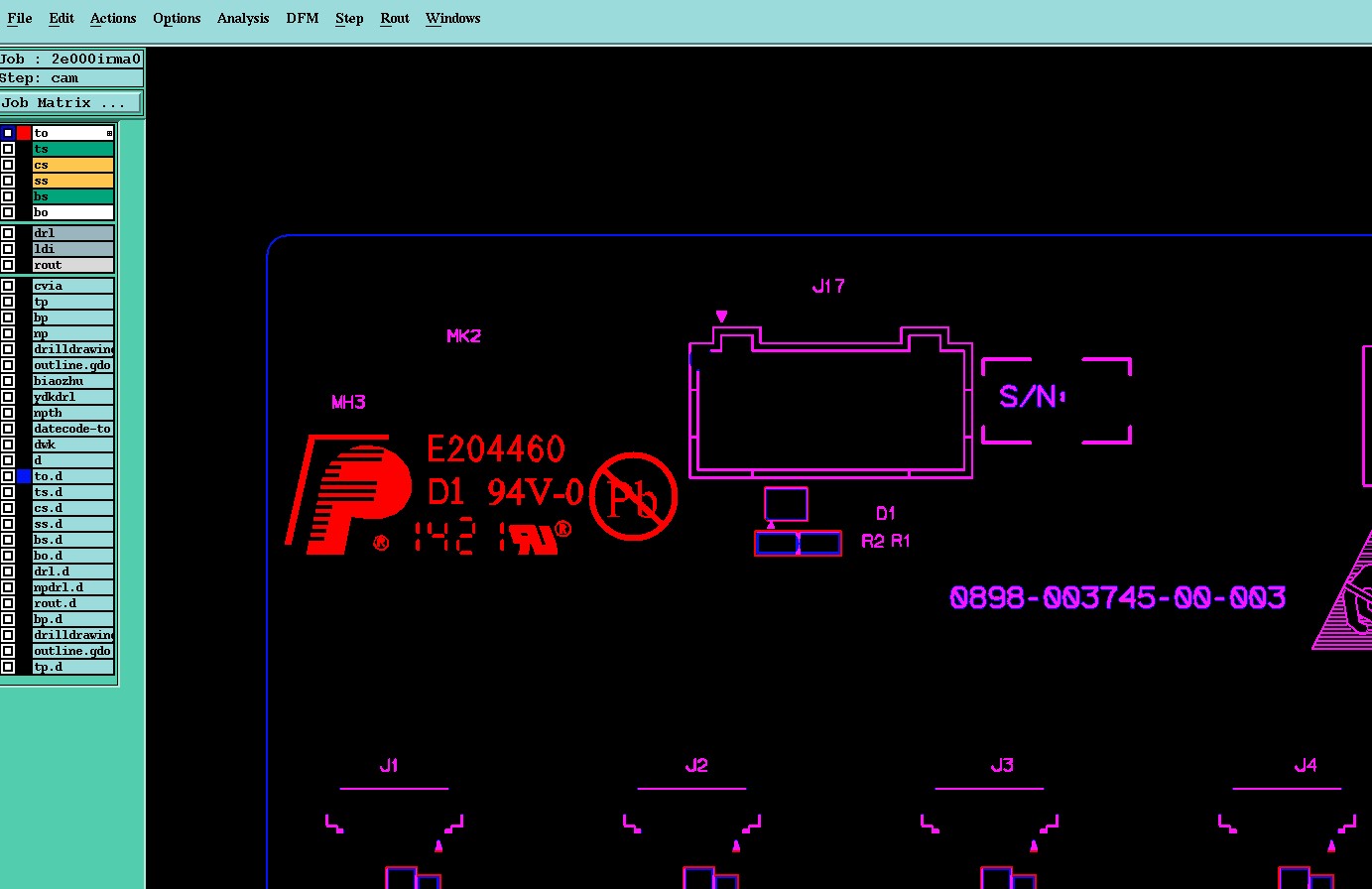
Task: Open the DFM menu
Action: [303, 18]
